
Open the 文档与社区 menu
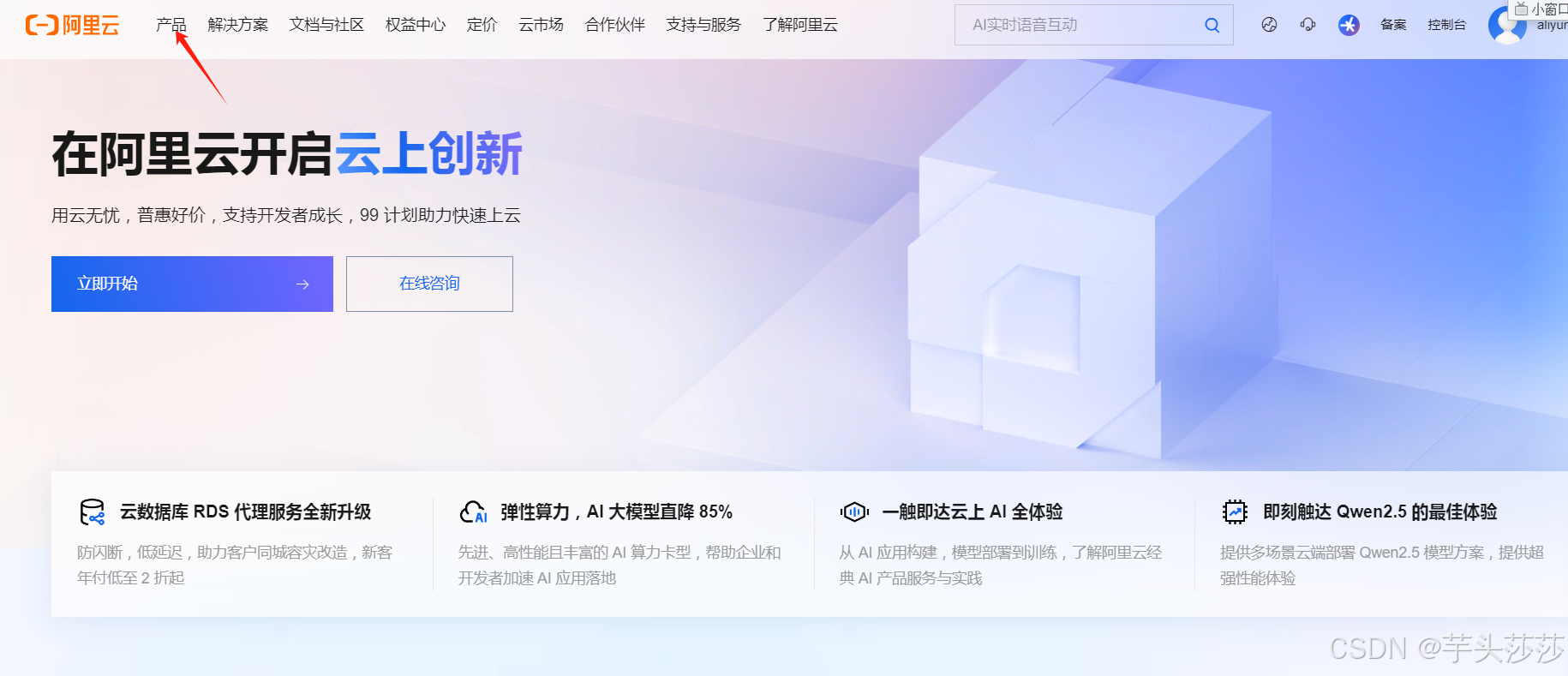click(326, 25)
